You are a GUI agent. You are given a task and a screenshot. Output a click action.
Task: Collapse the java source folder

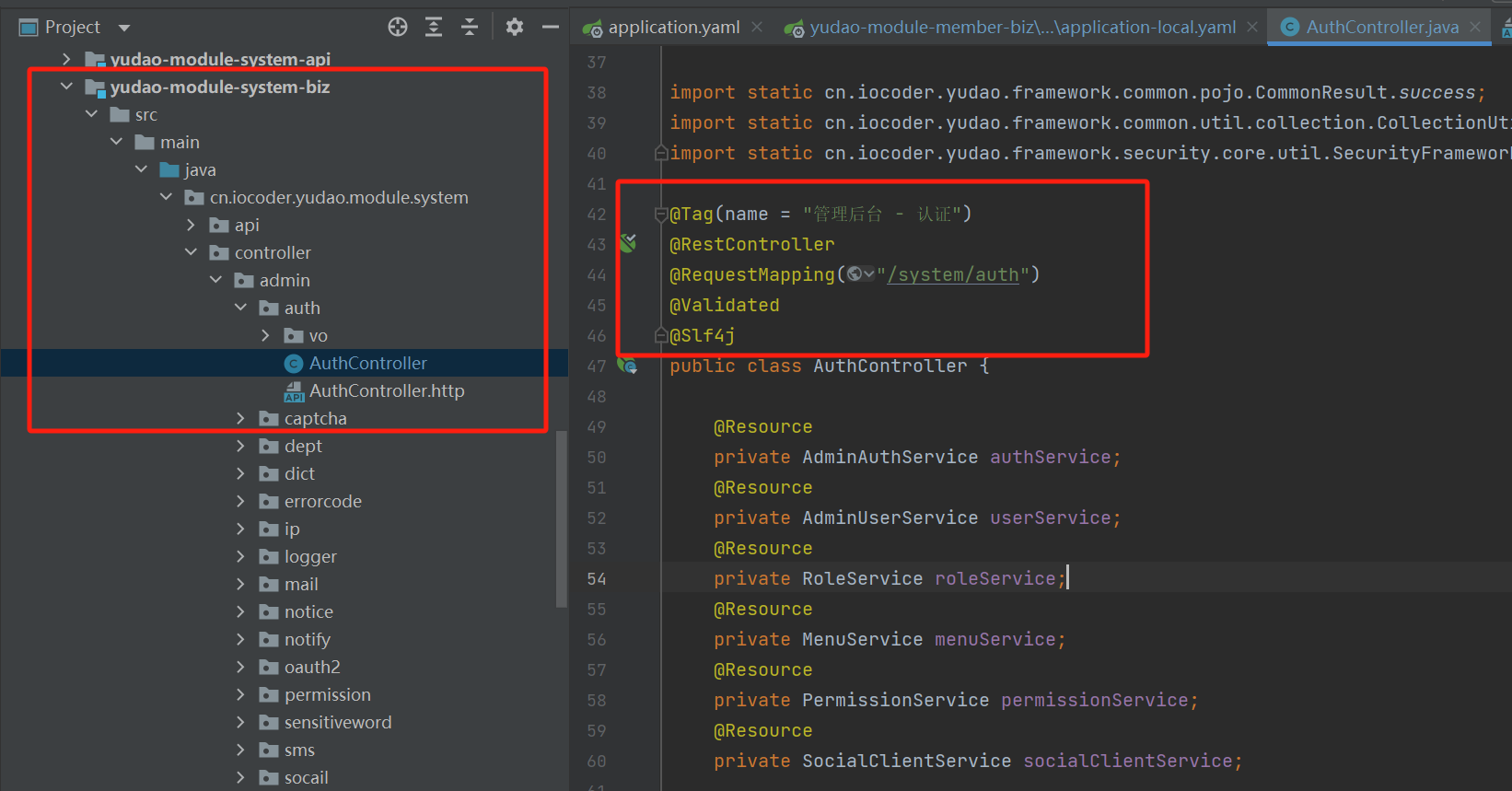tap(141, 169)
